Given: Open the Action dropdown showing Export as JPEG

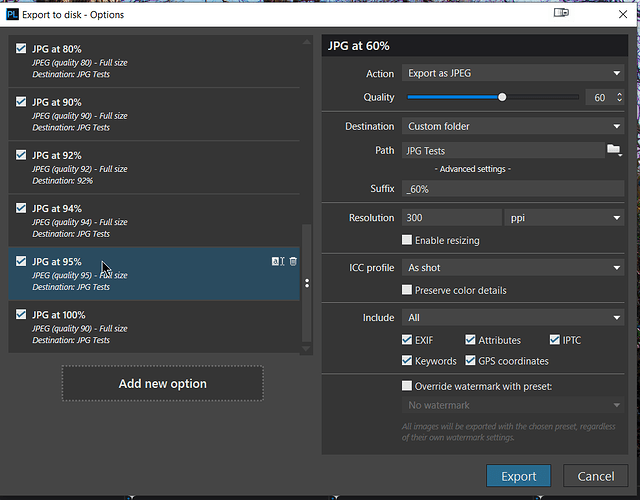Looking at the screenshot, I should tap(513, 73).
